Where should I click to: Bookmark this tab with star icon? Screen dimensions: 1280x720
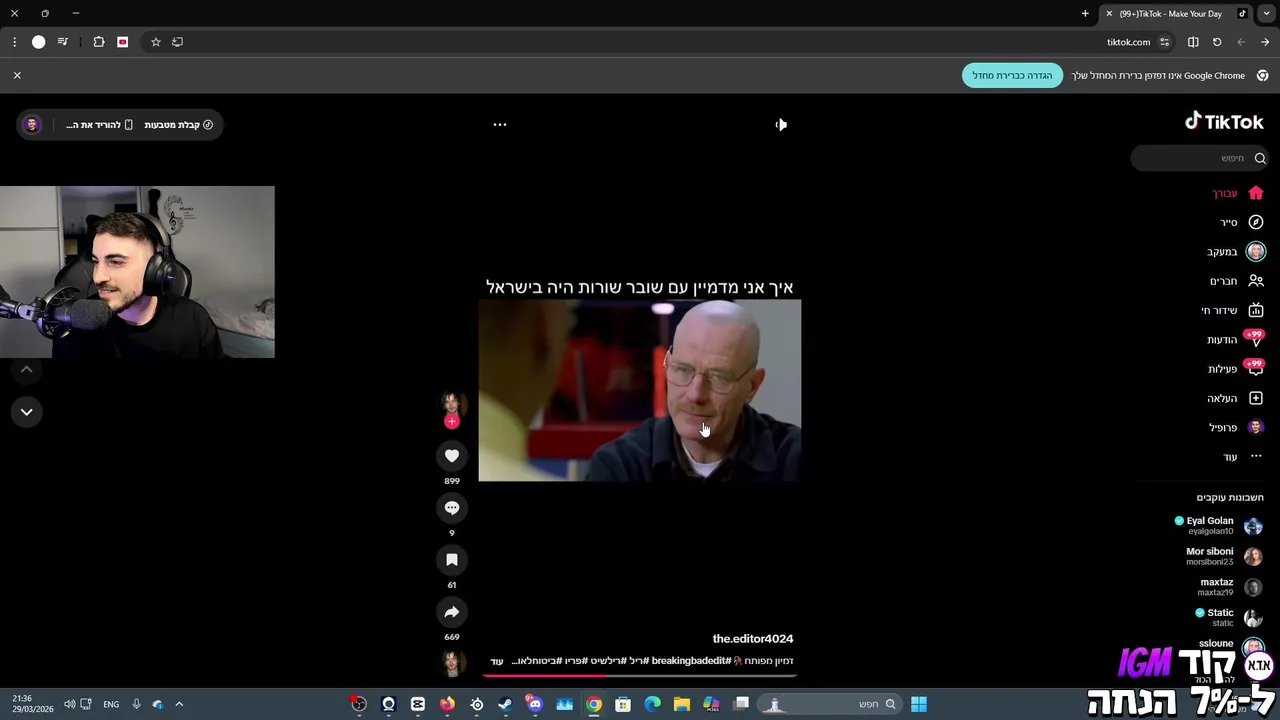point(156,42)
